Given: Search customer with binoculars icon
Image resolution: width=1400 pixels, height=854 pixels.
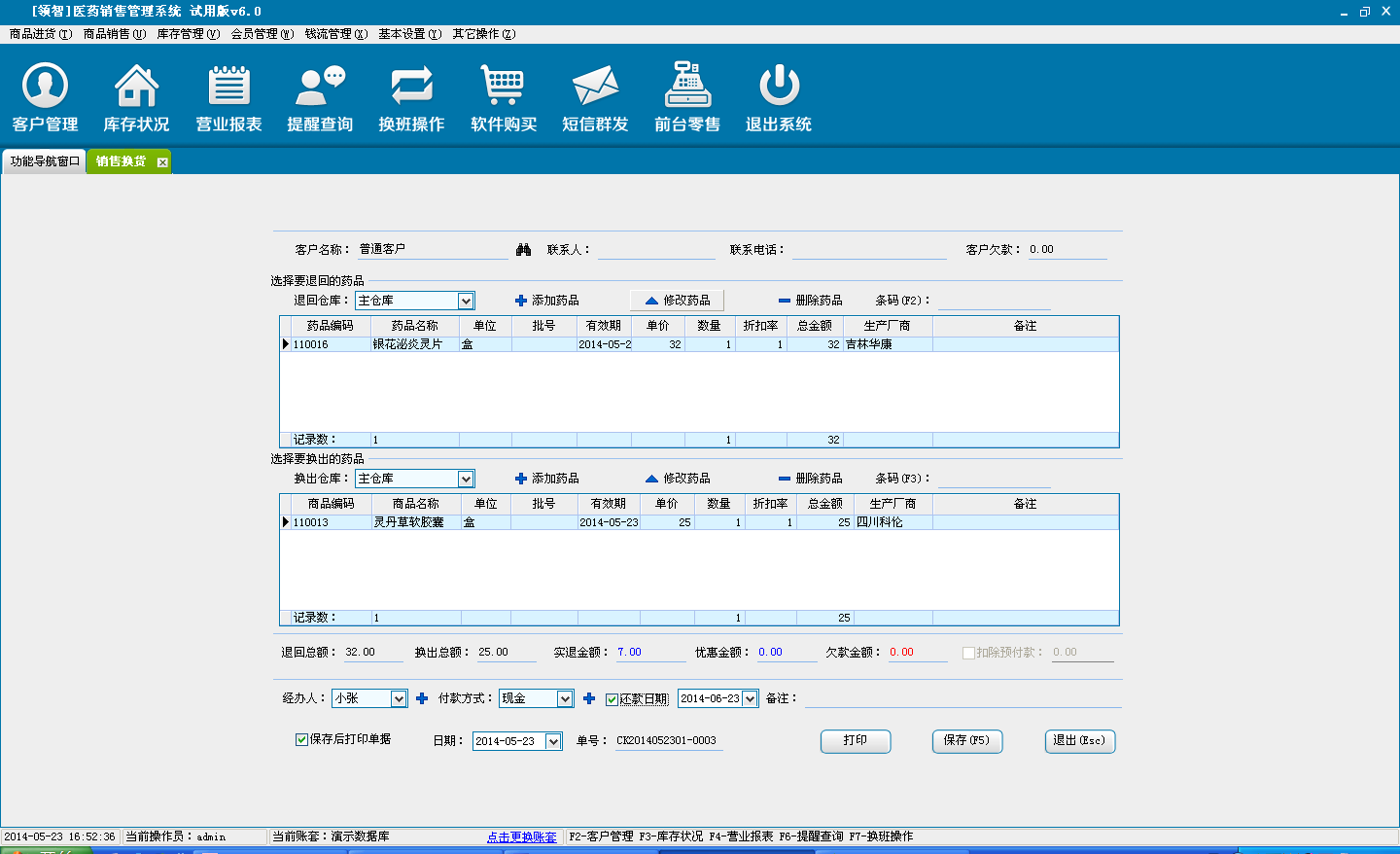Looking at the screenshot, I should [524, 250].
